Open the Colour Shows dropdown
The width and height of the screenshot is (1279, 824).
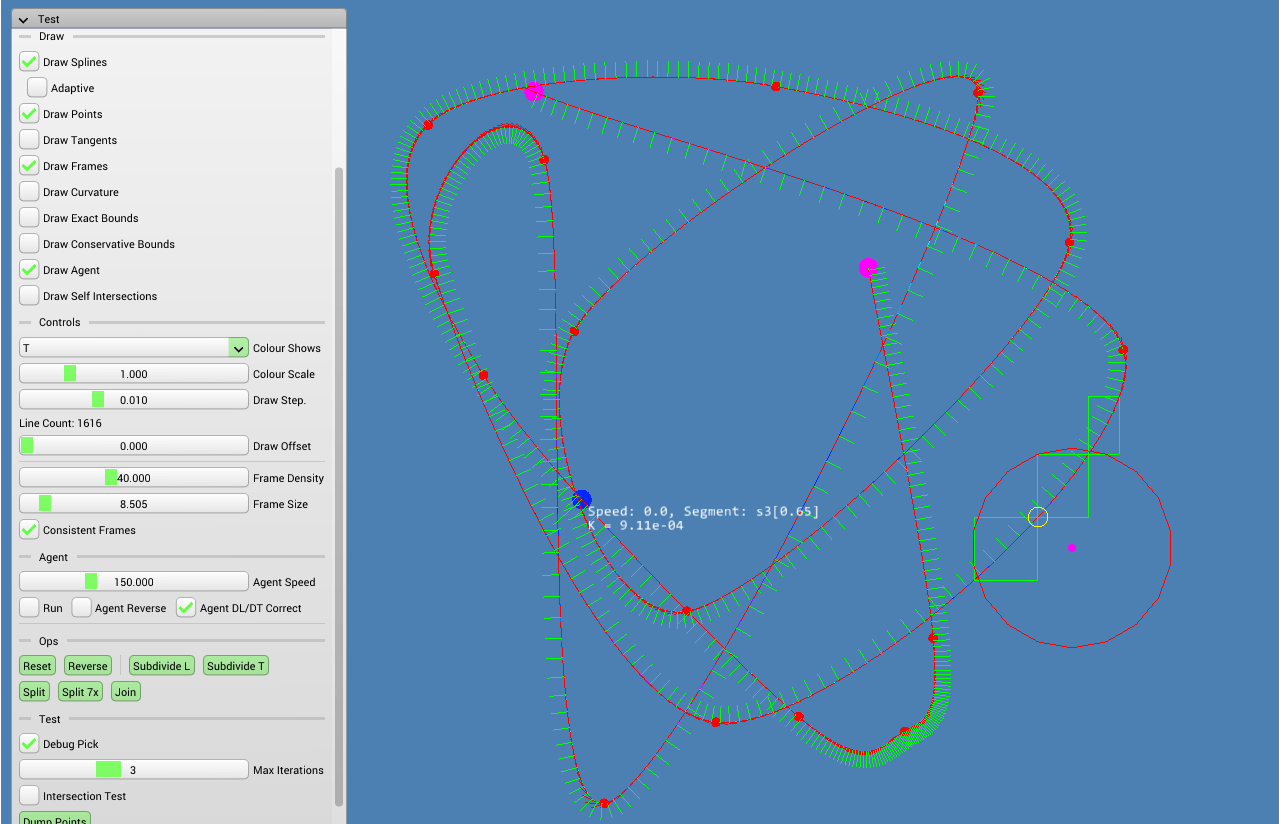coord(238,348)
